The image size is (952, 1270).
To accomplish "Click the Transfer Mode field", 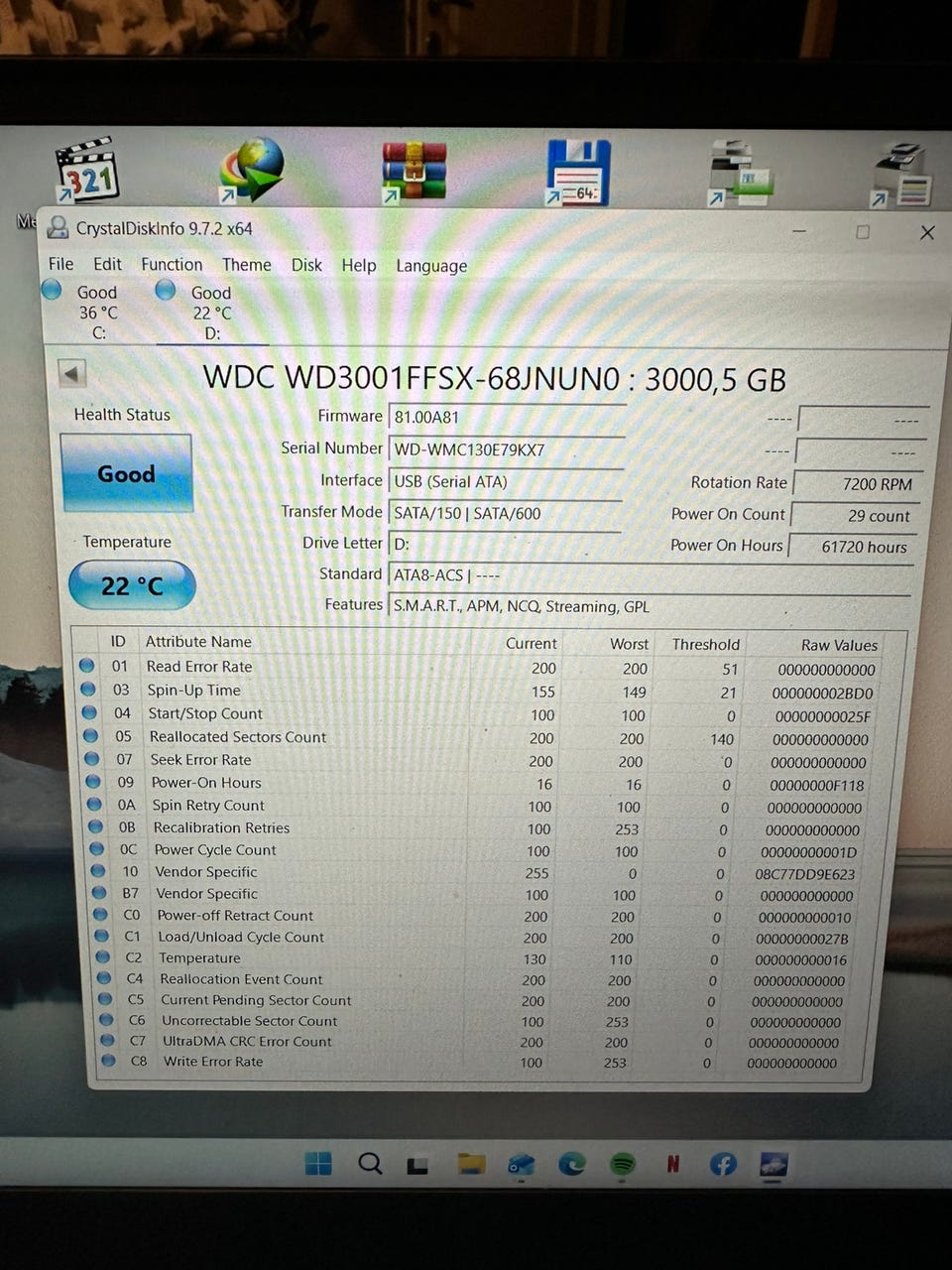I will point(504,513).
